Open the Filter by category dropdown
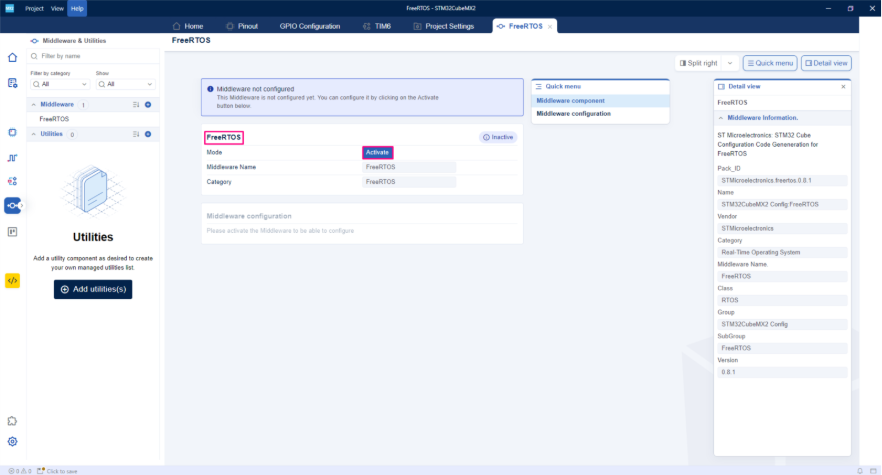 click(x=60, y=84)
